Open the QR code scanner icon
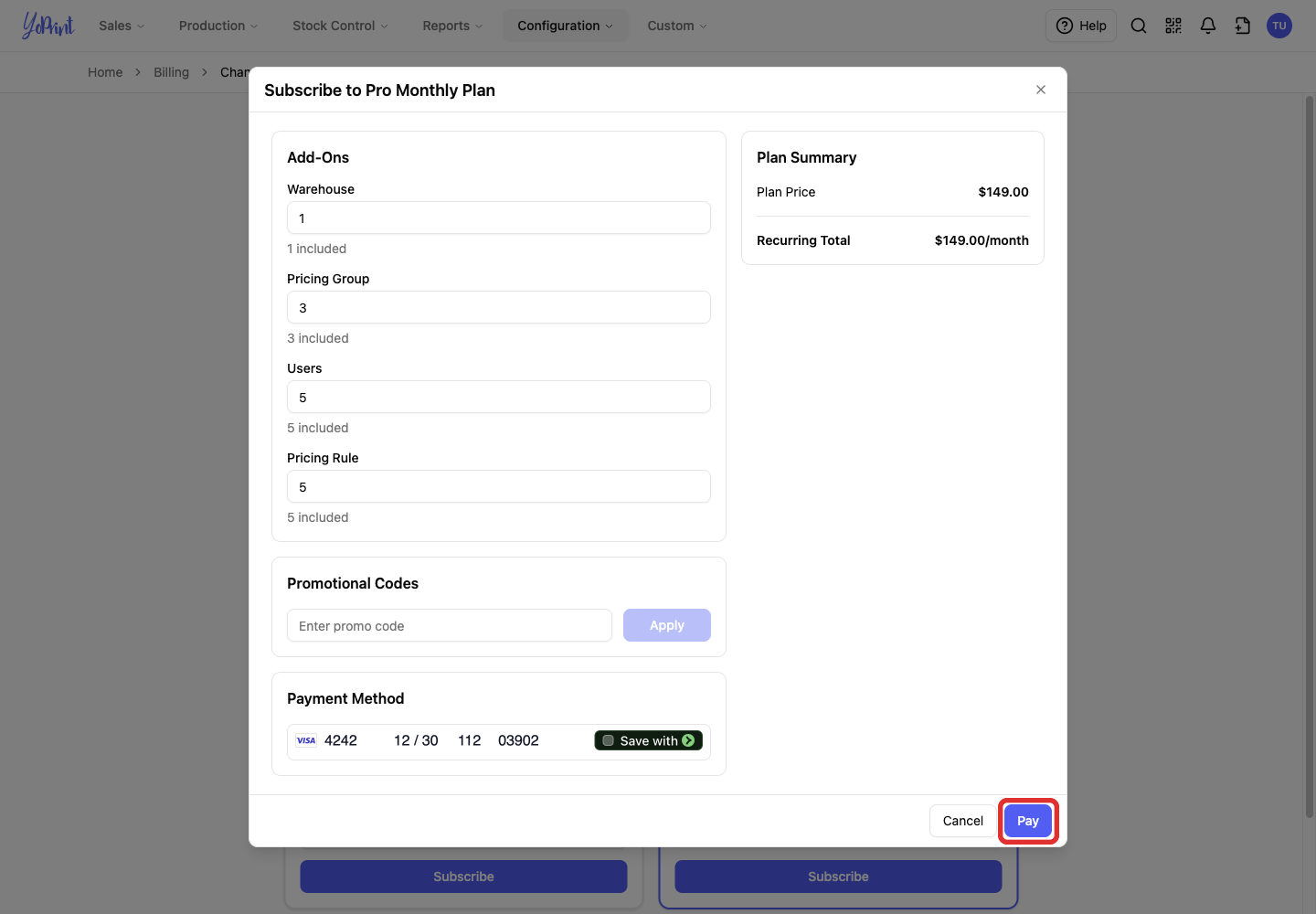Image resolution: width=1316 pixels, height=914 pixels. point(1173,26)
